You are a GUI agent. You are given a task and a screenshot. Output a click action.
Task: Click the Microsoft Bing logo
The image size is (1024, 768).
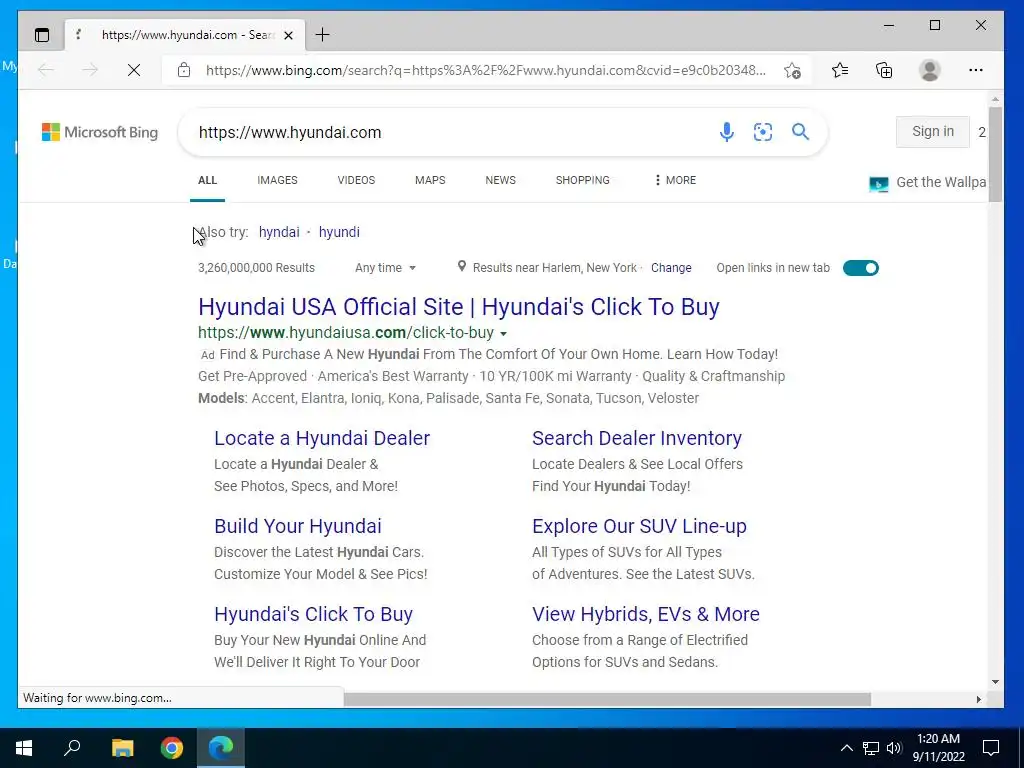coord(100,132)
